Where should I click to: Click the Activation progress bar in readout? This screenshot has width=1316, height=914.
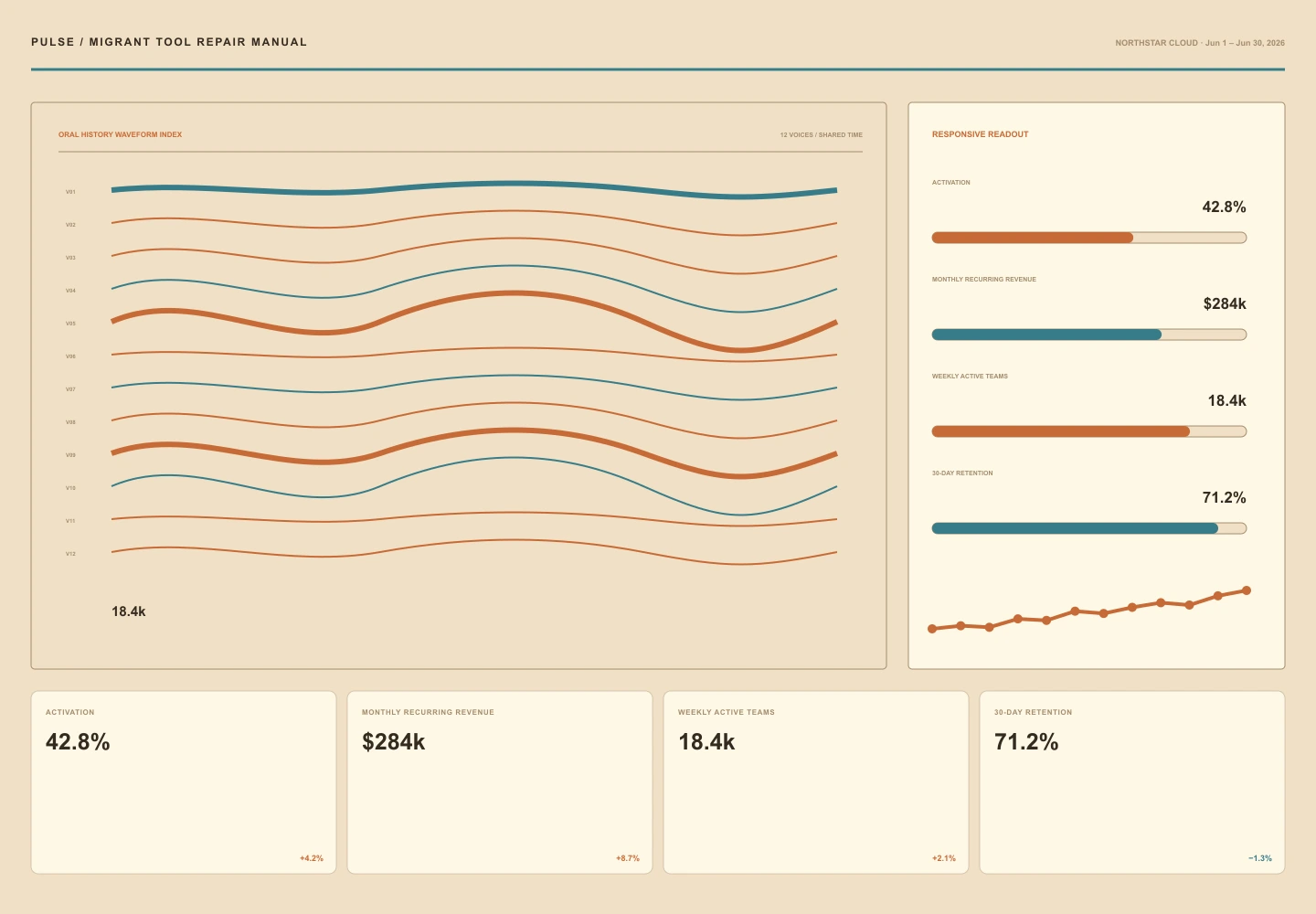(1088, 238)
